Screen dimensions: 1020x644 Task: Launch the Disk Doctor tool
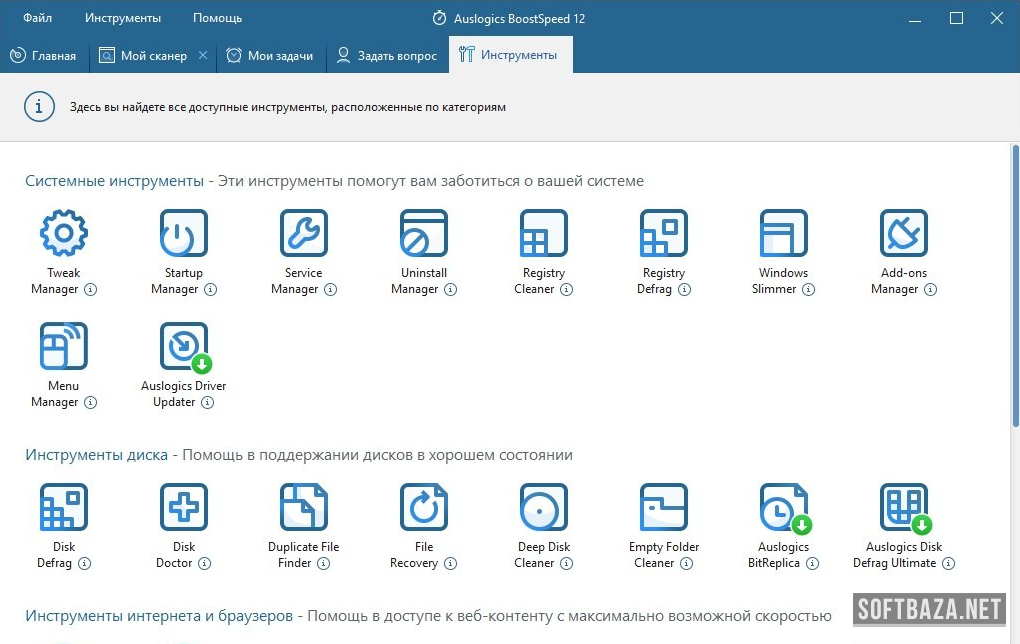point(183,508)
